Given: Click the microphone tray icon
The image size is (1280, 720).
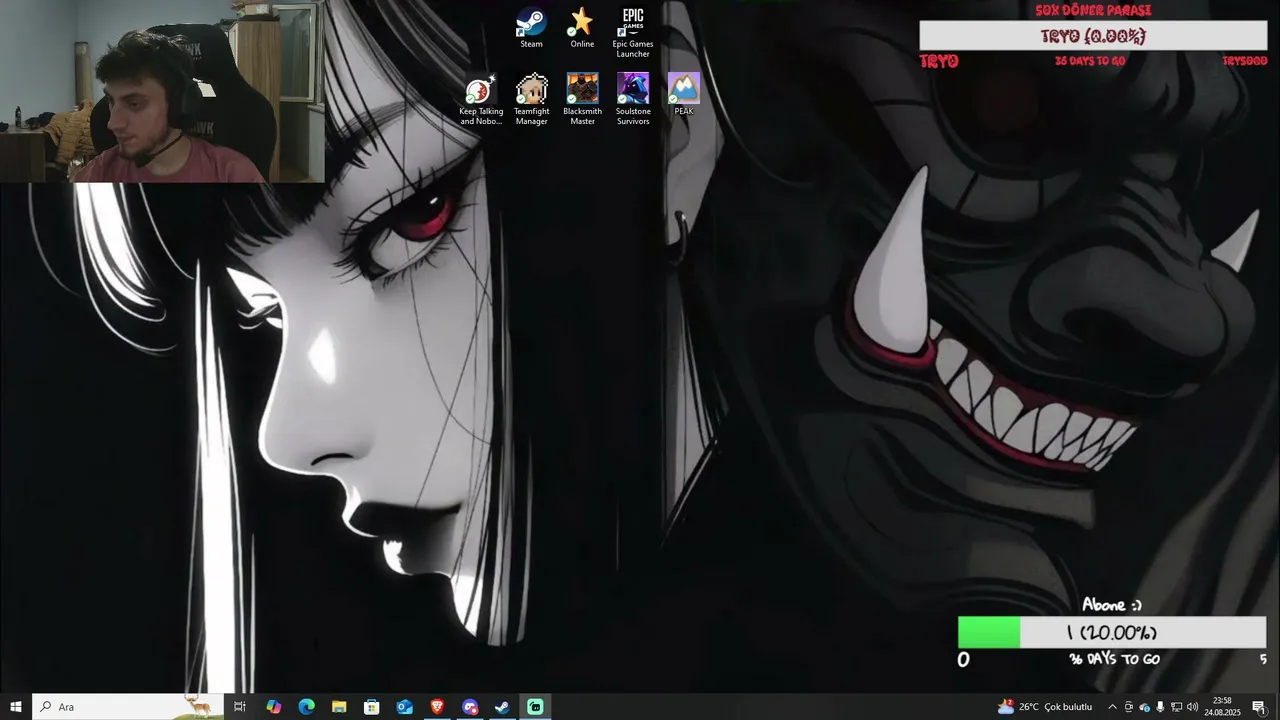Looking at the screenshot, I should [x=1160, y=707].
